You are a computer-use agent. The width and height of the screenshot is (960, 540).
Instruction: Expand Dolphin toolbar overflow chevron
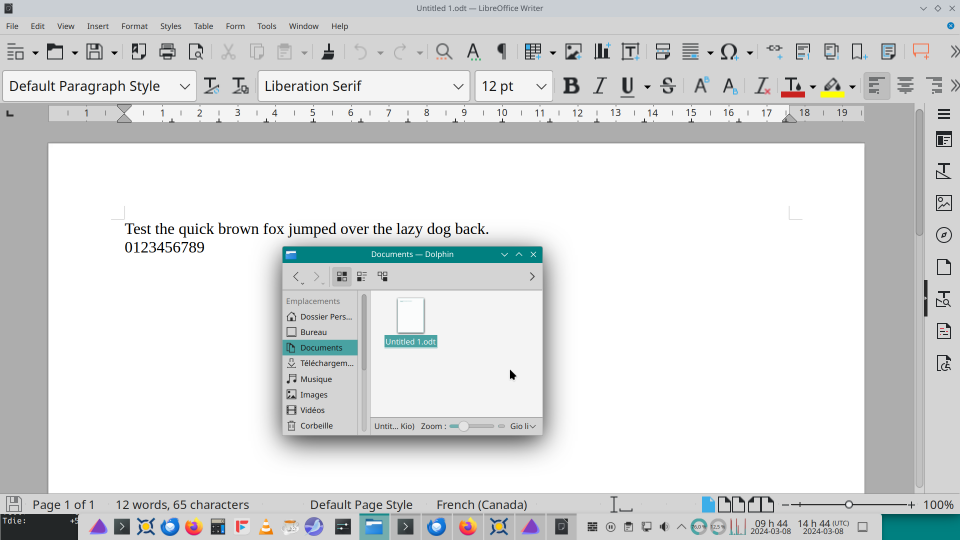pos(532,277)
